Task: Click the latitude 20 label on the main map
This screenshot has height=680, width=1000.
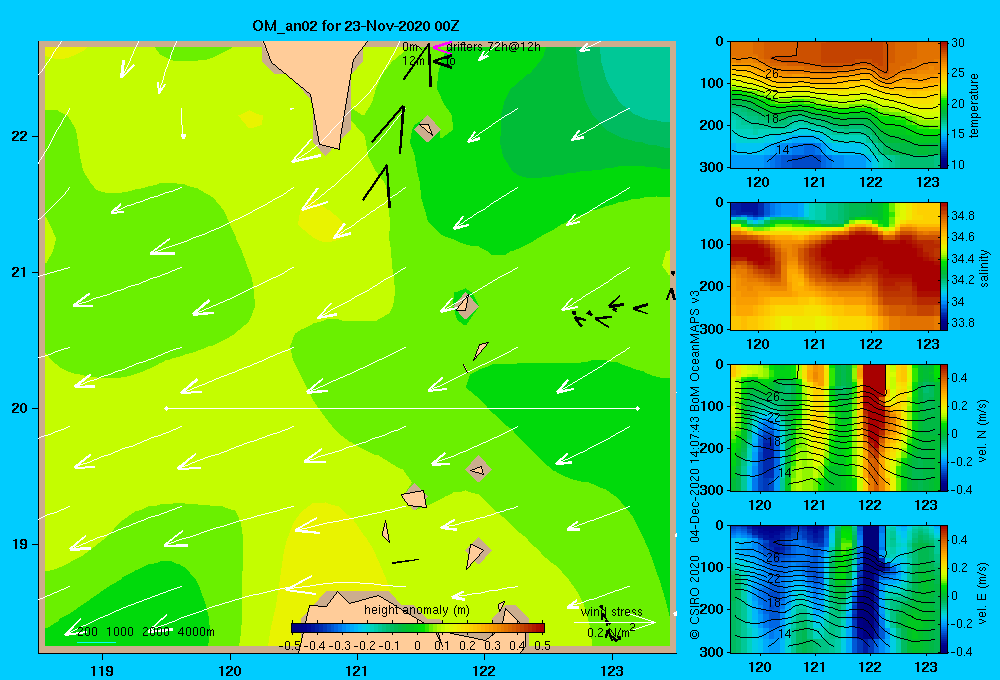Action: (x=20, y=408)
